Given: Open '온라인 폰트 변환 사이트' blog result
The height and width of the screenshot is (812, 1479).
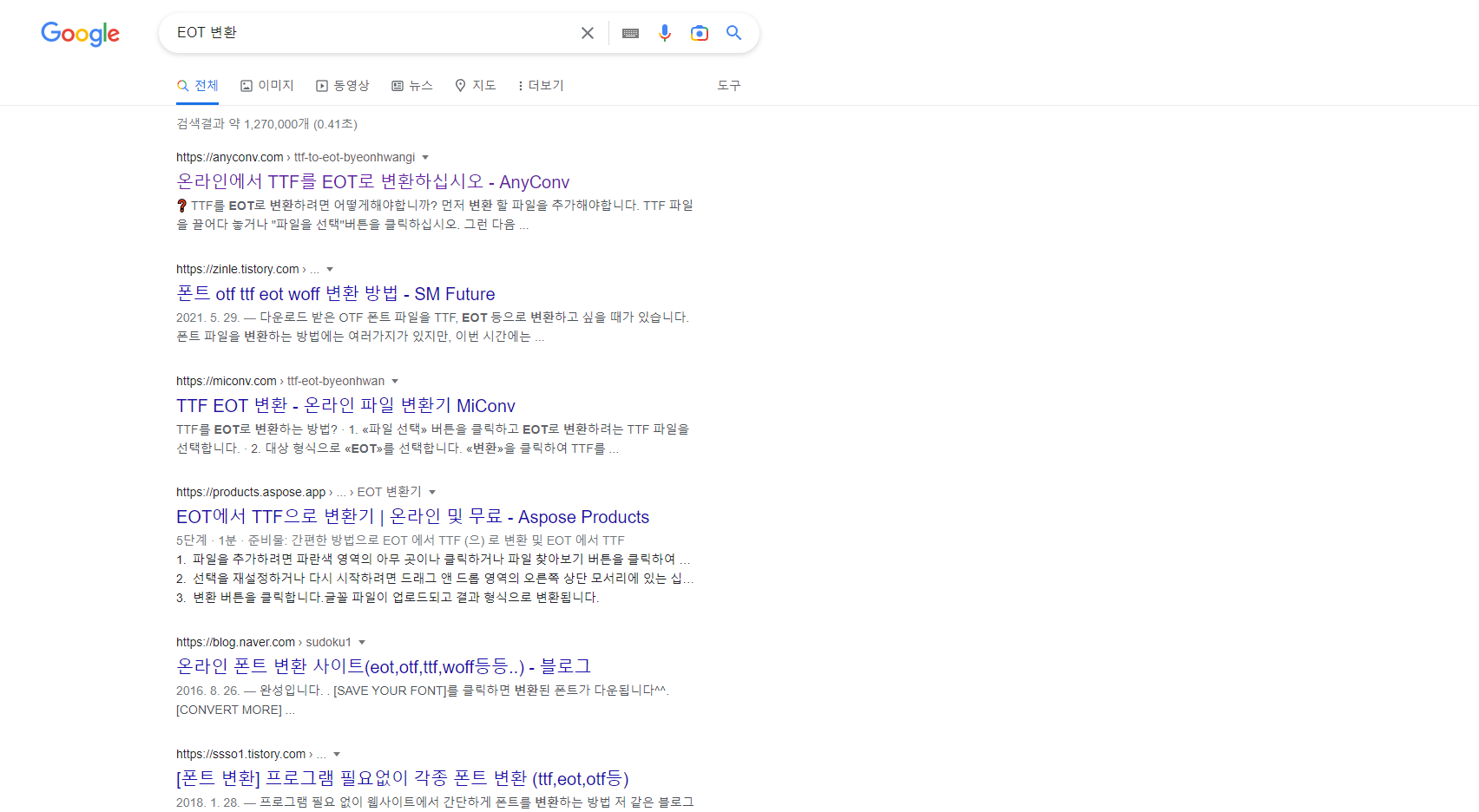Looking at the screenshot, I should [x=384, y=667].
